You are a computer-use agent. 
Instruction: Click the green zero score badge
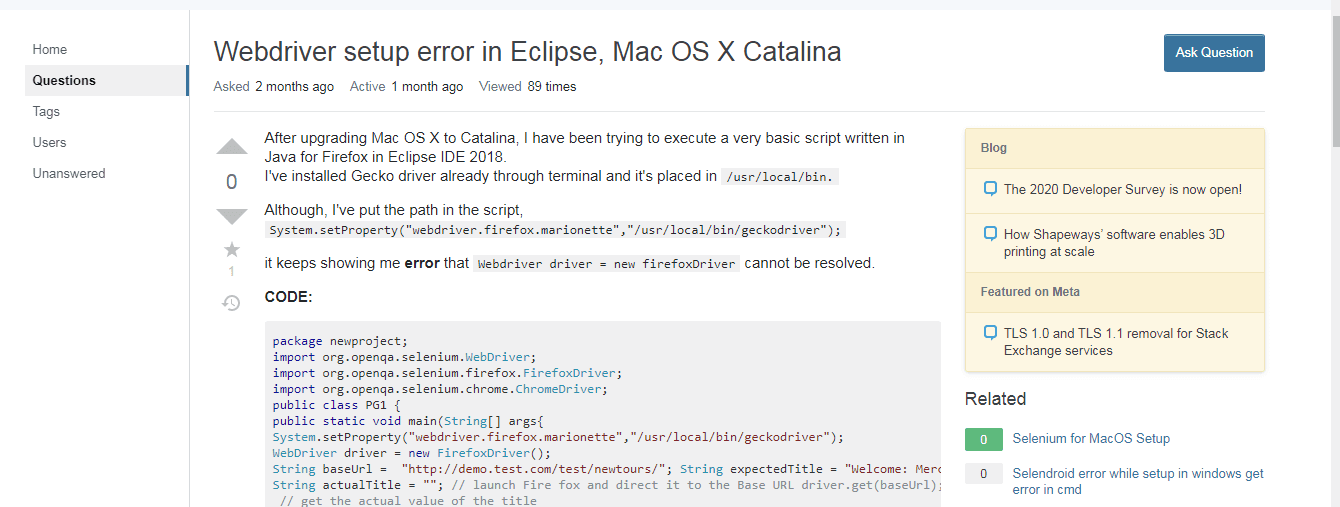[984, 439]
